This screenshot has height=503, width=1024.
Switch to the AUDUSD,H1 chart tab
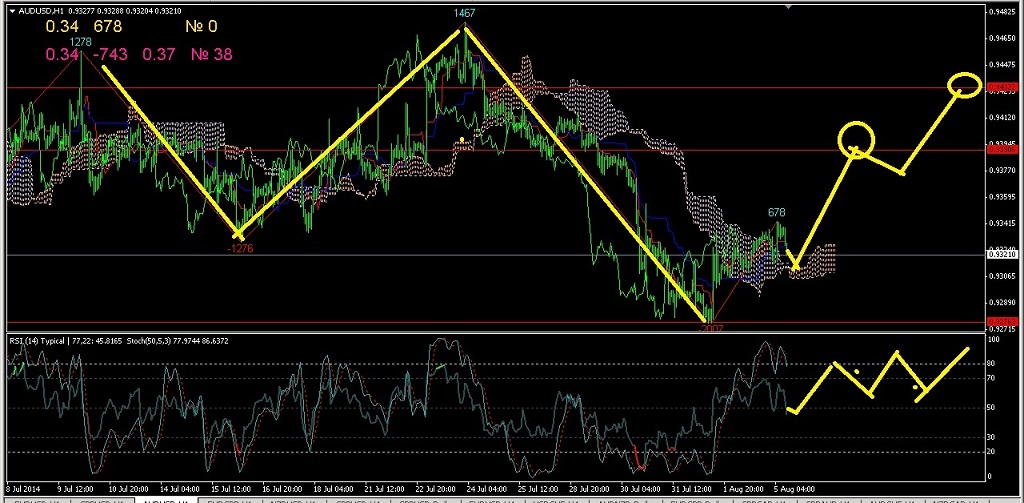coord(166,499)
